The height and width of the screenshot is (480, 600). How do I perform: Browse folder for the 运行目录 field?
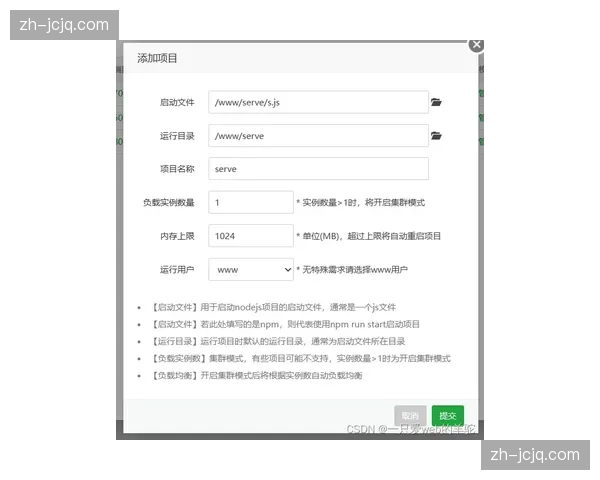tap(436, 136)
